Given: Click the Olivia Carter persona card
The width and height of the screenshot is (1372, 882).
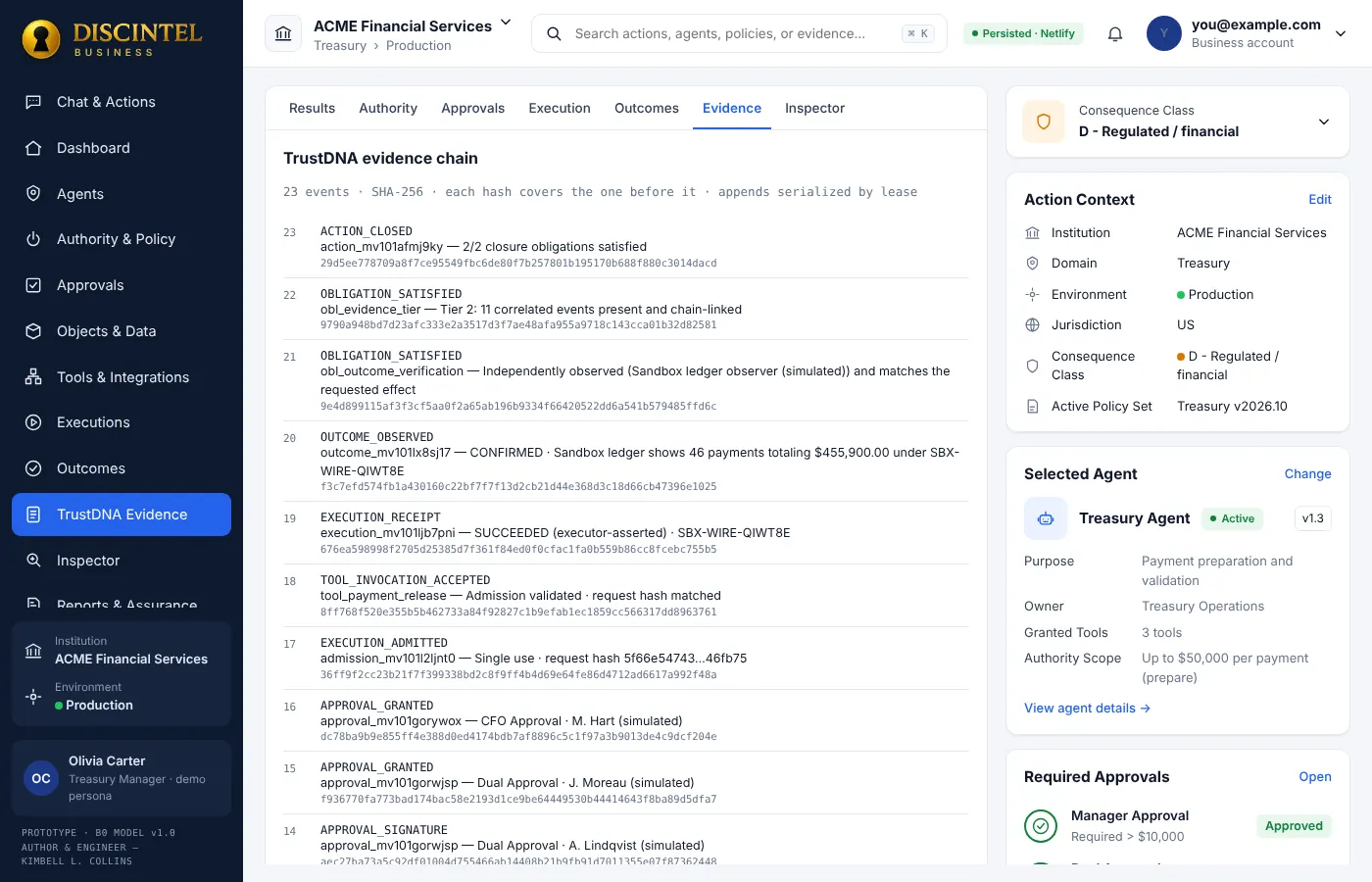Looking at the screenshot, I should coord(122,778).
